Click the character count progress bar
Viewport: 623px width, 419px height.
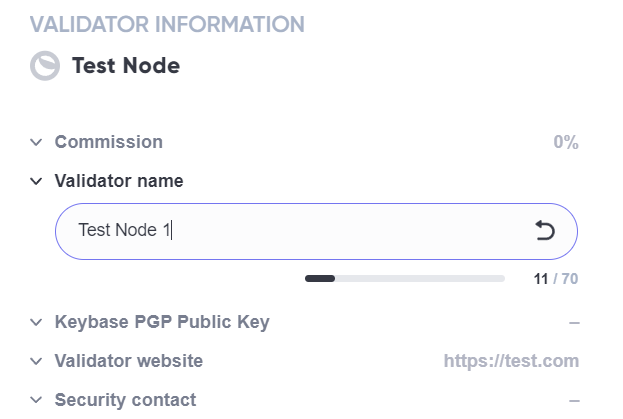(x=404, y=278)
